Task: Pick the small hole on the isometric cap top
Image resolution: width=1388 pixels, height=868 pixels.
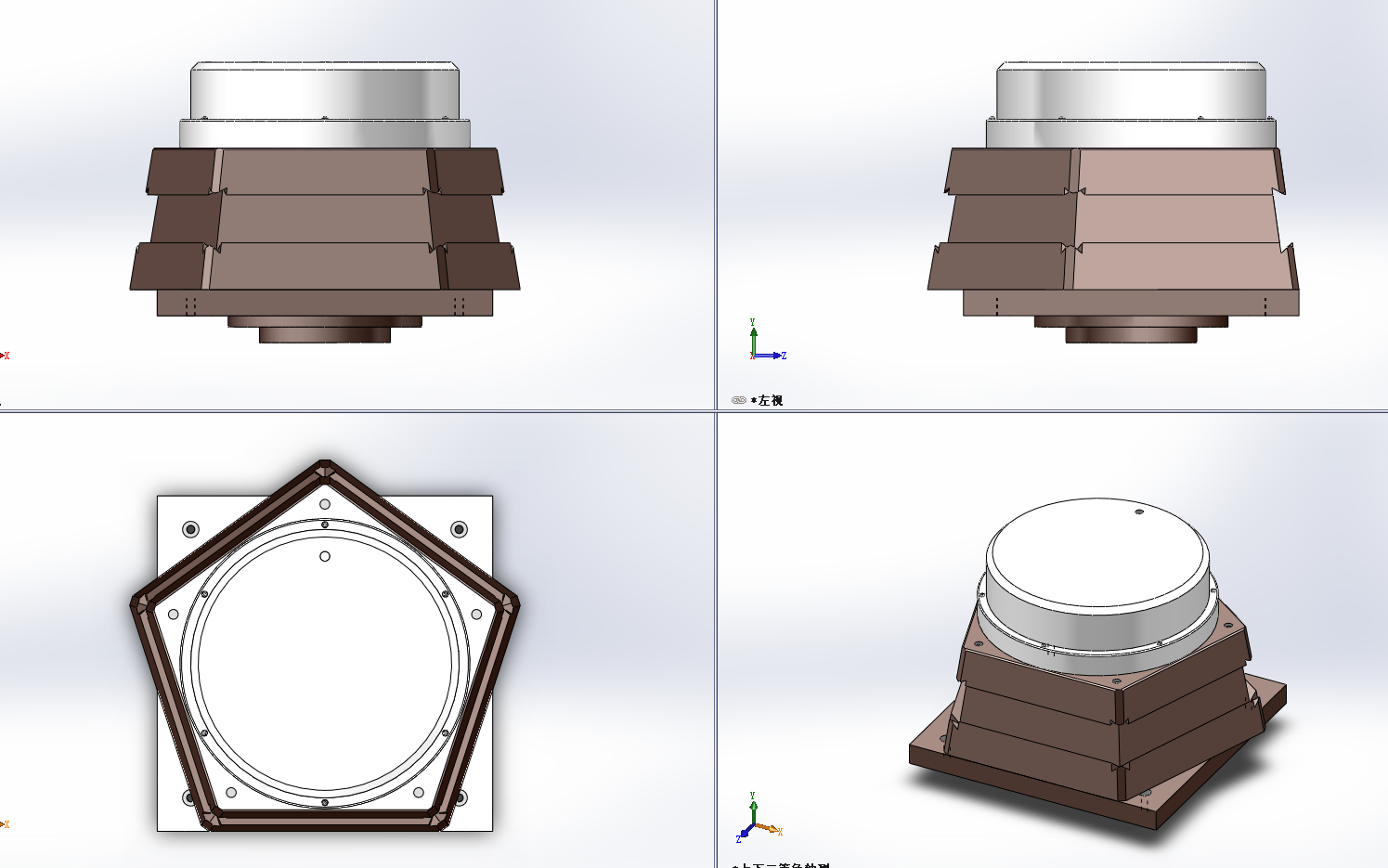Action: tap(1139, 511)
